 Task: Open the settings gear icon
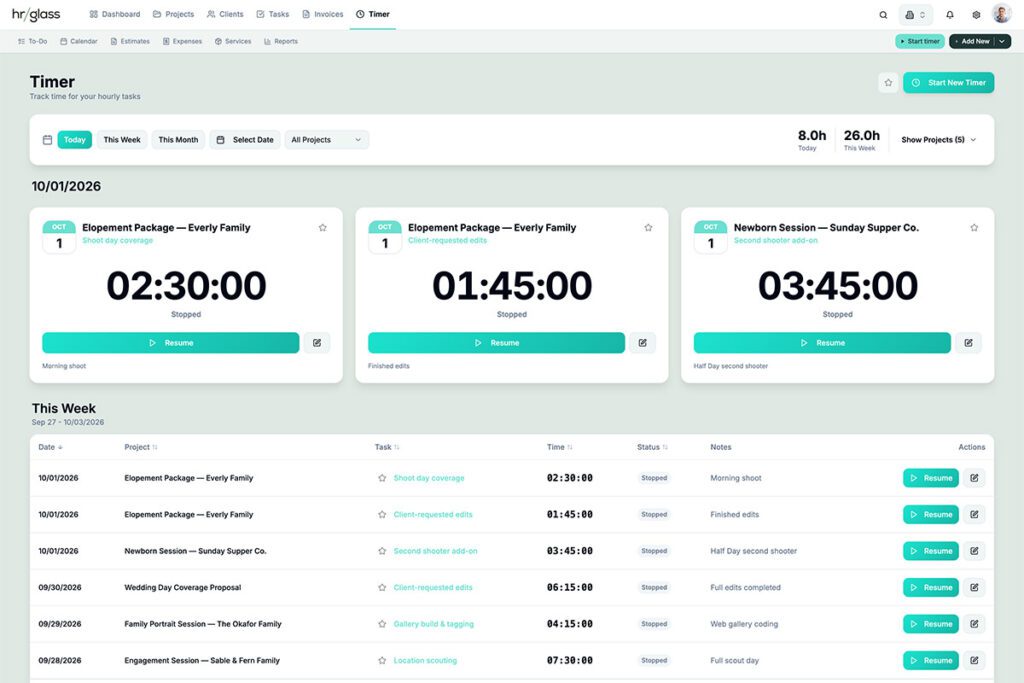point(976,14)
